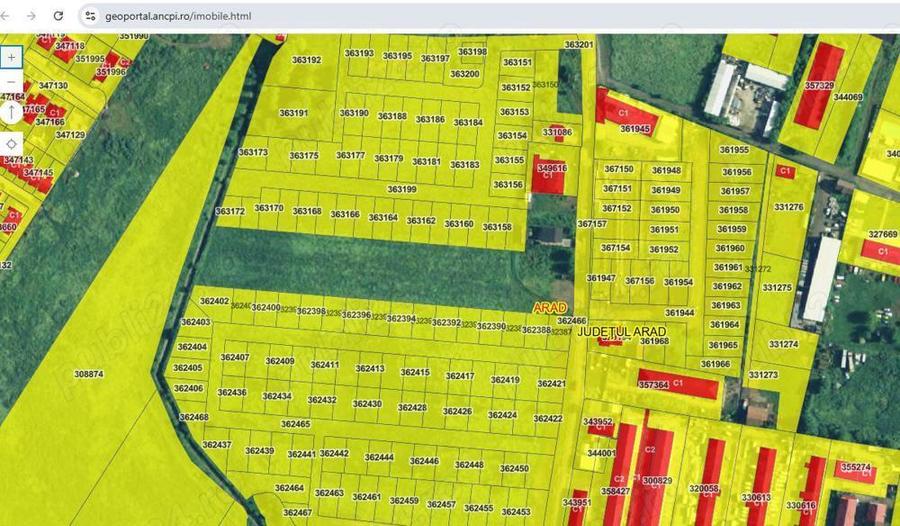
Task: Select the red building on parcel 357364
Action: pyautogui.click(x=680, y=384)
